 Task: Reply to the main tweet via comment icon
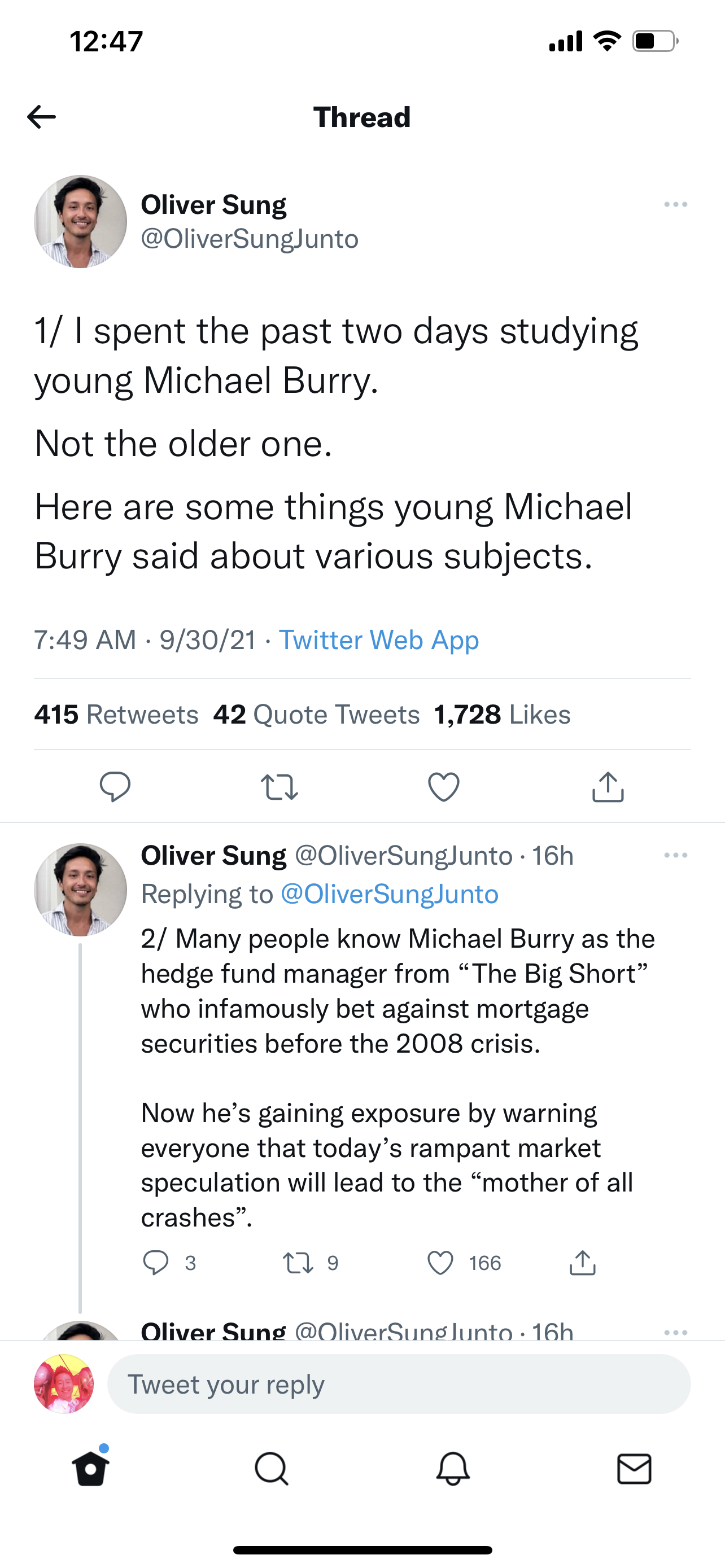coord(115,786)
